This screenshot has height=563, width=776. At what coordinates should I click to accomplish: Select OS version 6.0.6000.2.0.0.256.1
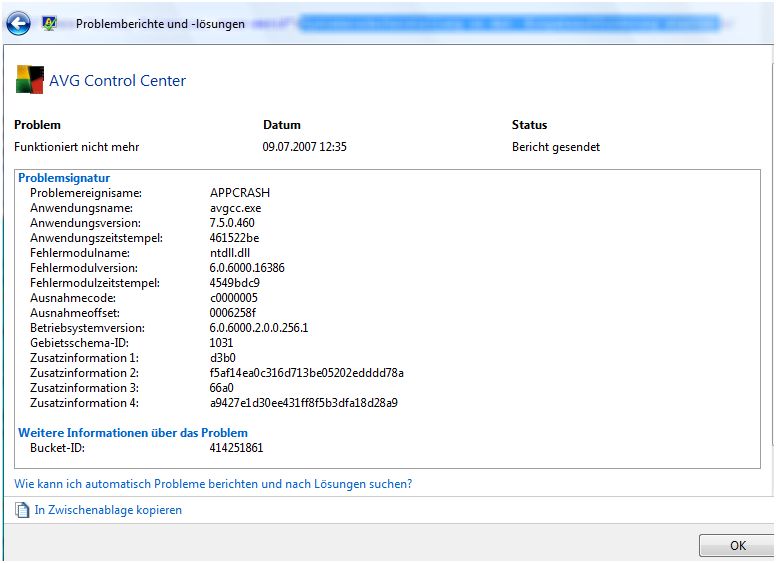pos(259,328)
